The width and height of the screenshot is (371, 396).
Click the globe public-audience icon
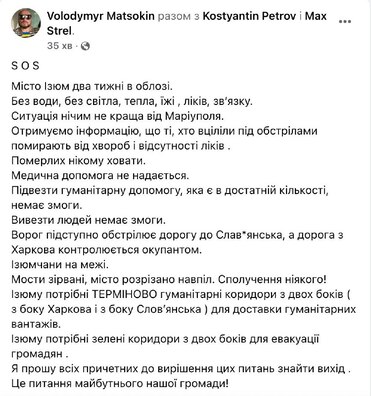tap(86, 46)
